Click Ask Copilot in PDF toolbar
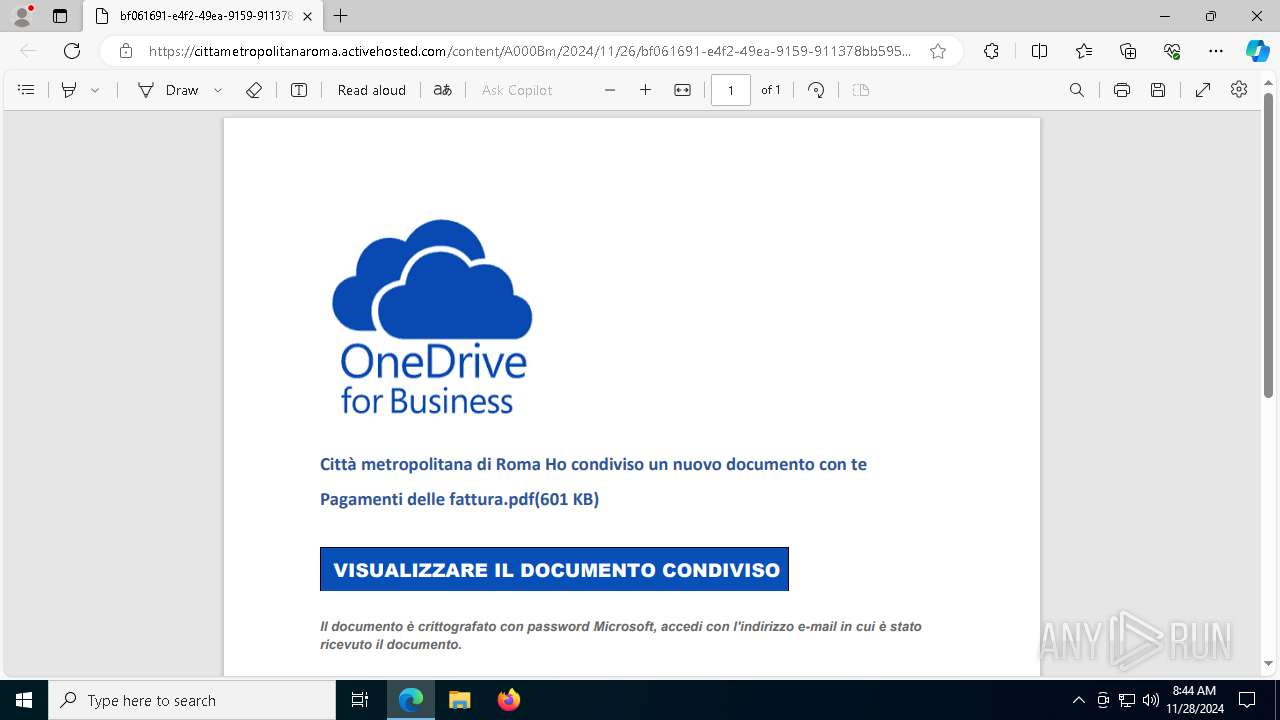 tap(517, 90)
